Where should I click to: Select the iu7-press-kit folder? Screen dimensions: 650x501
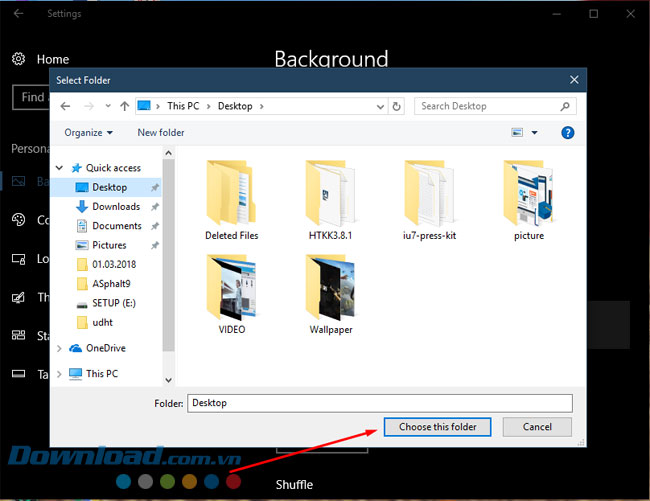point(429,200)
